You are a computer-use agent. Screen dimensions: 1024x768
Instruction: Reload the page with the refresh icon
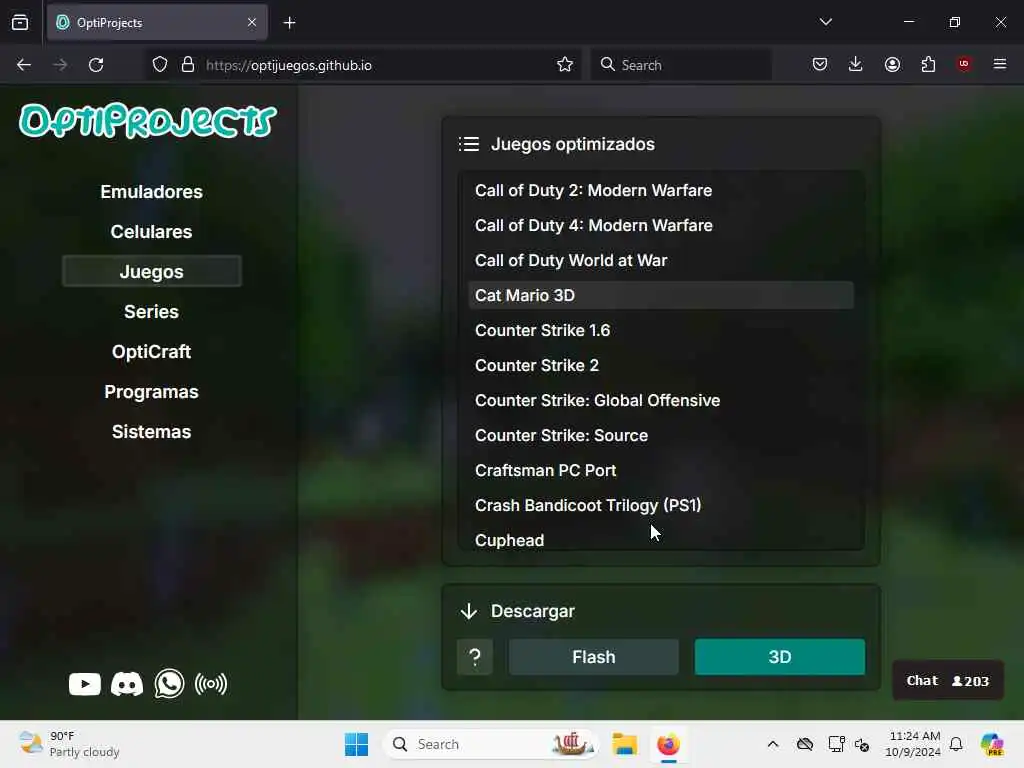[96, 65]
